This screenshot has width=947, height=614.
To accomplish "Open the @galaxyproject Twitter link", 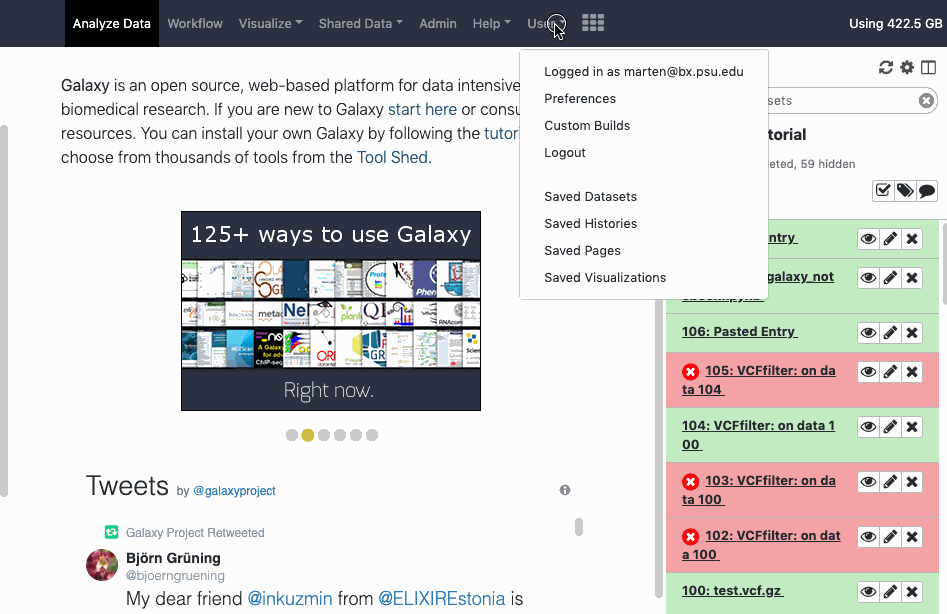I will pos(234,491).
